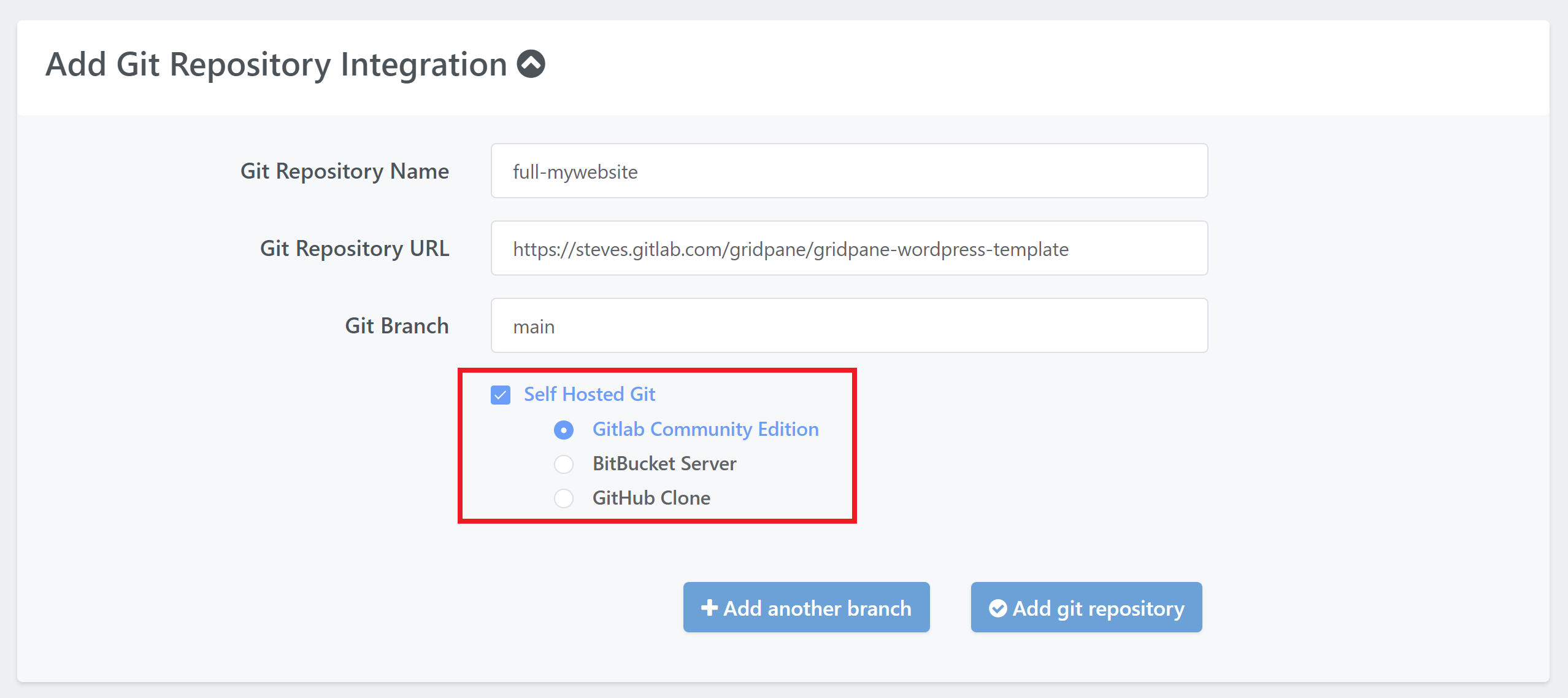The width and height of the screenshot is (1568, 698).
Task: Click the BitBucket Server label text
Action: pyautogui.click(x=664, y=463)
